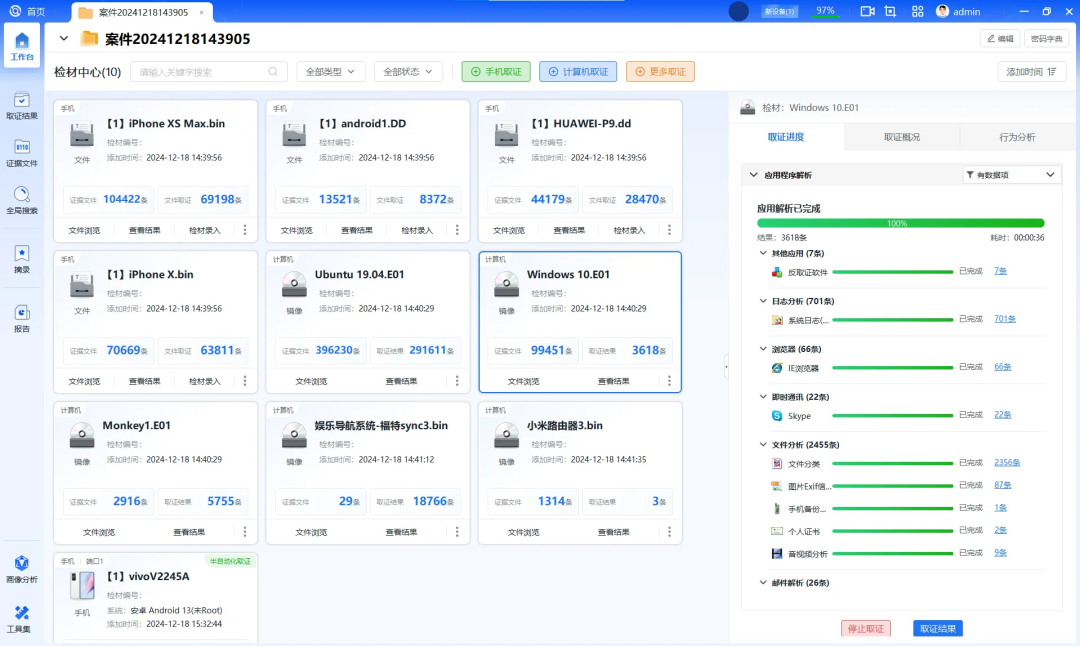Click the keyword search input field
Viewport: 1080px width, 646px height.
(209, 72)
